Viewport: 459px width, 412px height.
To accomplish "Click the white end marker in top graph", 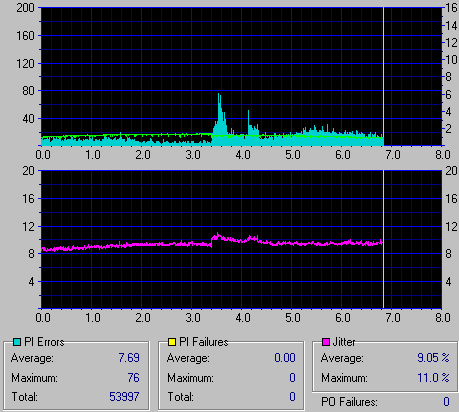I will [383, 76].
